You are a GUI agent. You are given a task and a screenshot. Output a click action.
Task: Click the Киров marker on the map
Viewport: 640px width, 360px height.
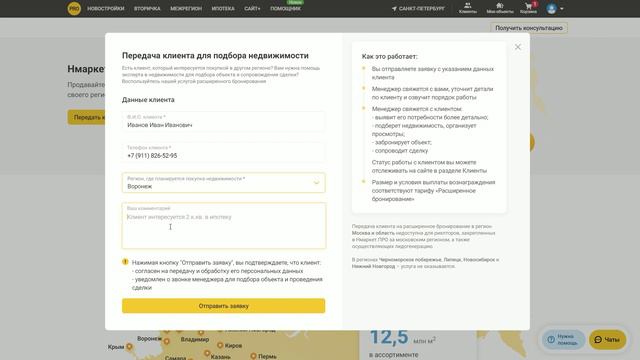[x=220, y=345]
